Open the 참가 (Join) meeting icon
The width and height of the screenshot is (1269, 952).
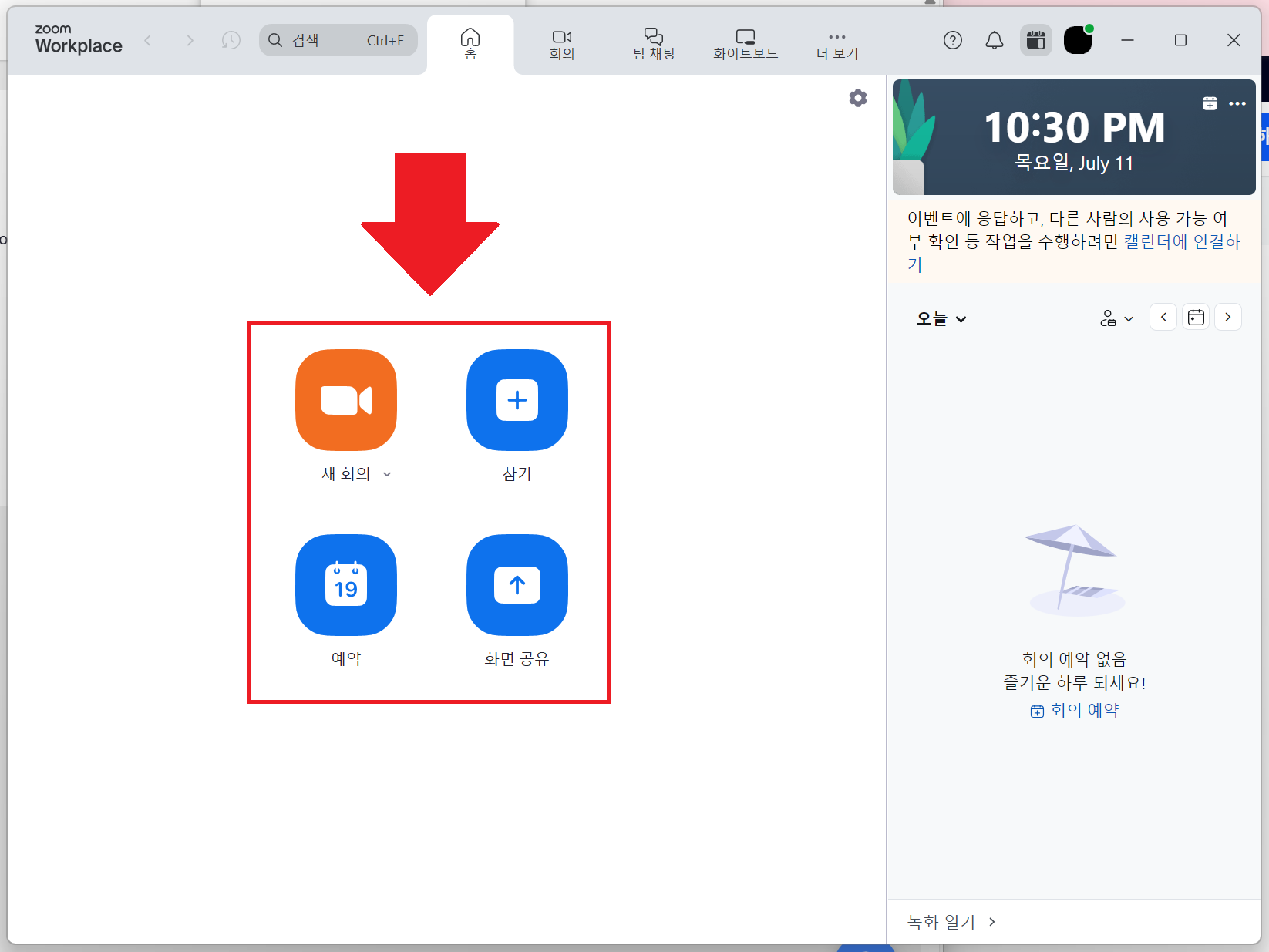517,399
